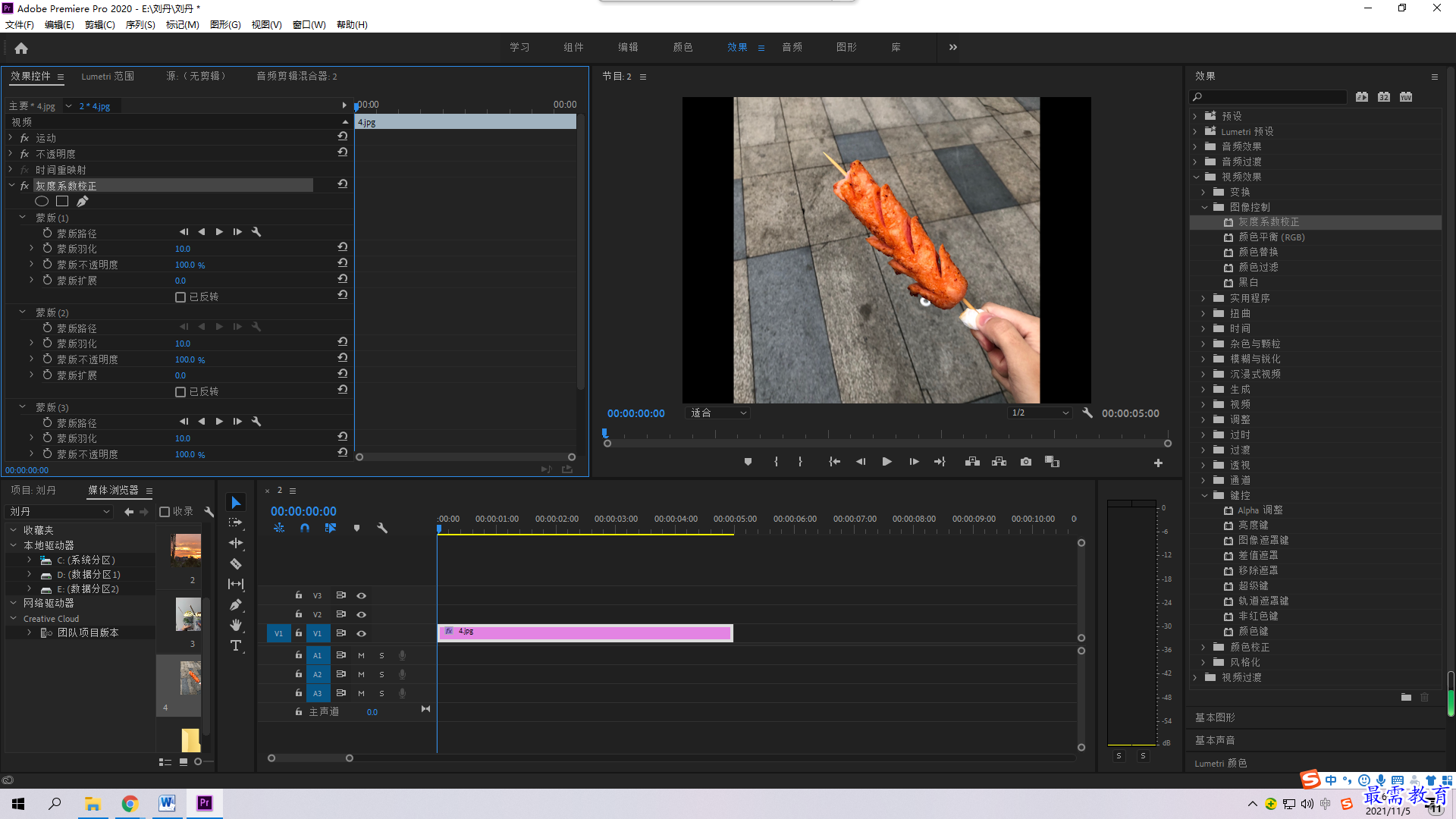The width and height of the screenshot is (1456, 819).
Task: Toggle V3 track visibility eye
Action: point(362,596)
